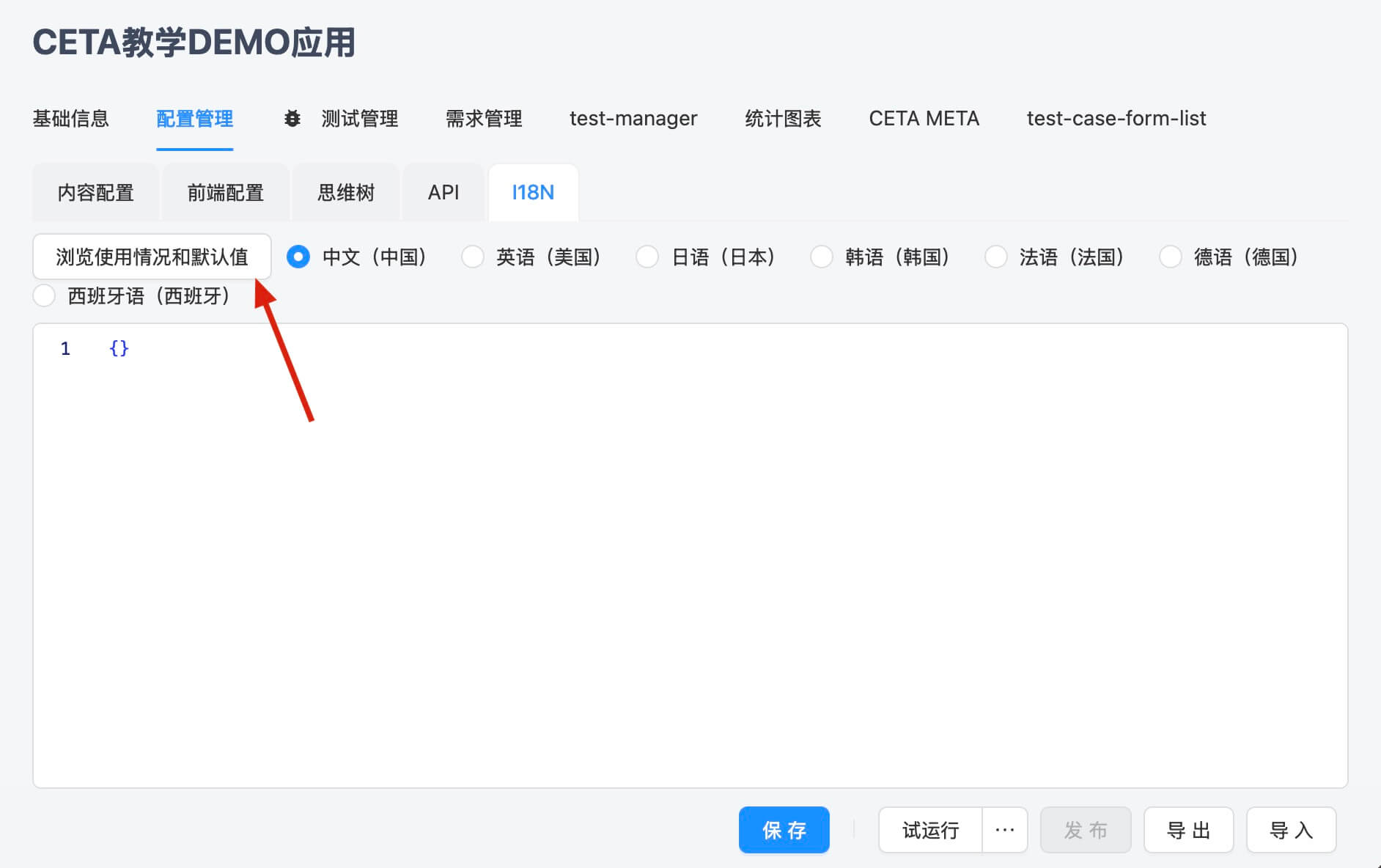
Task: Select the 前端配置 sub-tab
Action: click(225, 193)
